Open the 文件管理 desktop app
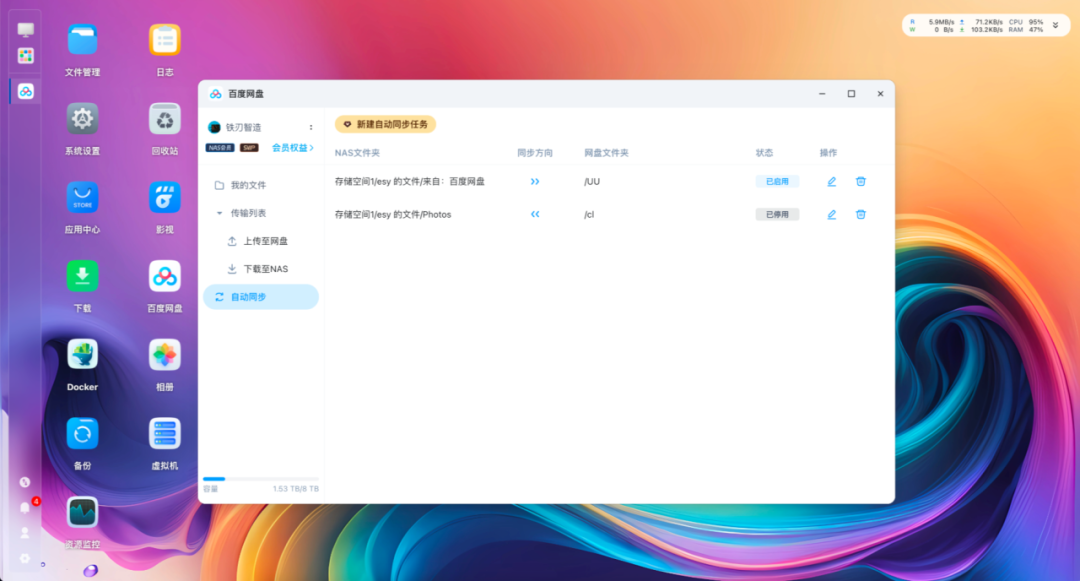1080x581 pixels. pyautogui.click(x=82, y=40)
